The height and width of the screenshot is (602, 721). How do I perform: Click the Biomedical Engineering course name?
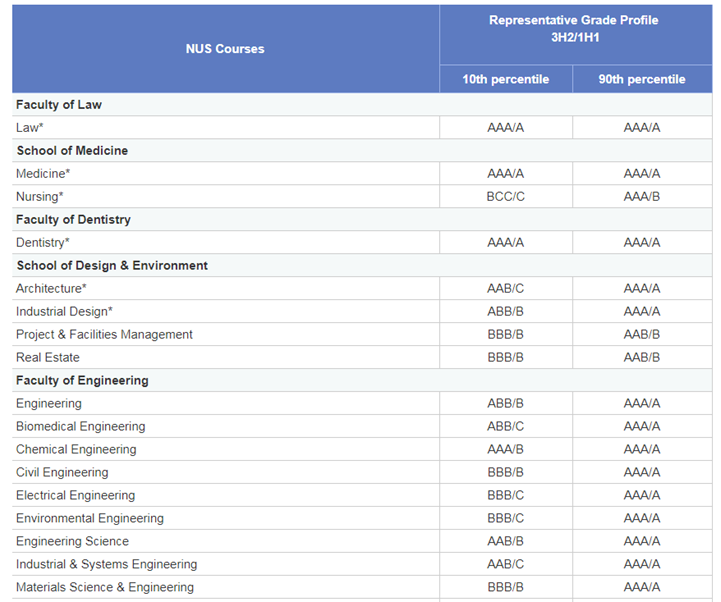80,426
